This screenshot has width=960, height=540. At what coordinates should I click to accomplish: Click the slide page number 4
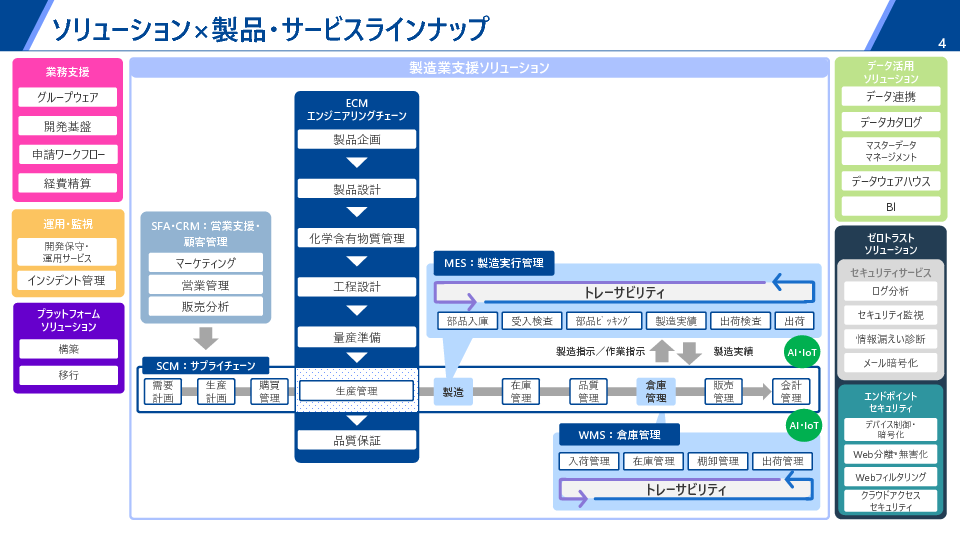coord(942,43)
